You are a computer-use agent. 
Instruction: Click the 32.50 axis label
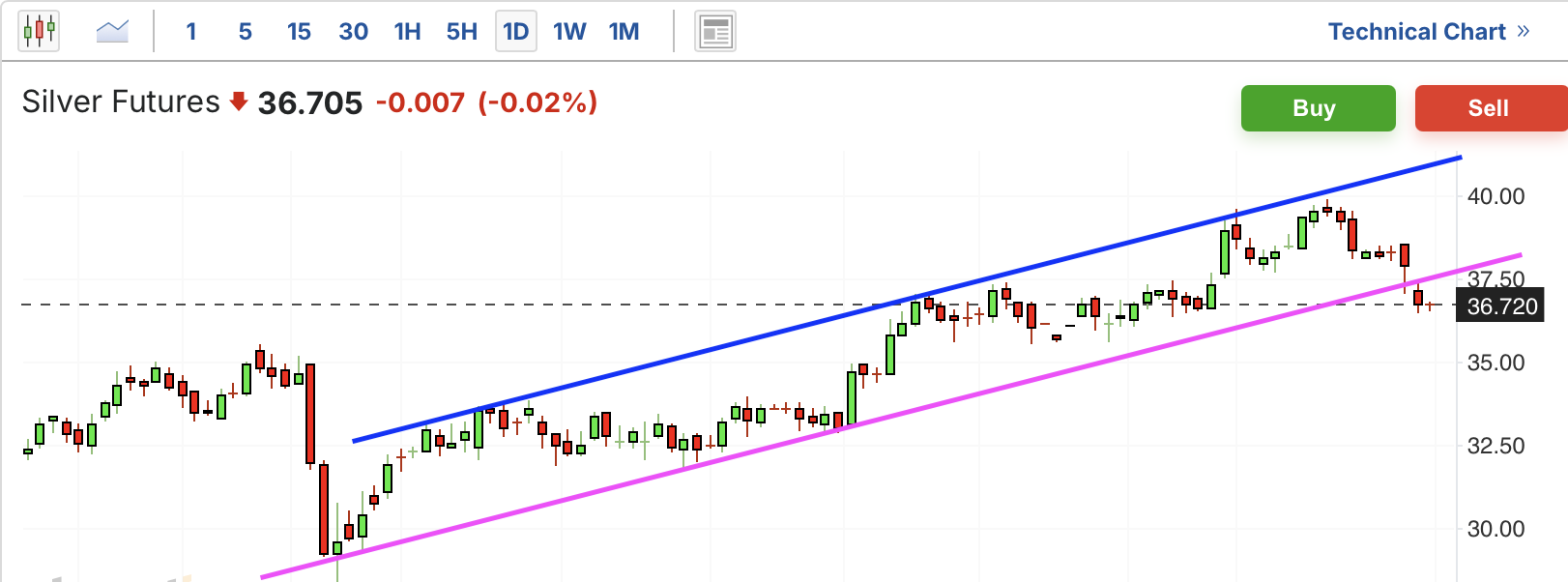[x=1495, y=446]
